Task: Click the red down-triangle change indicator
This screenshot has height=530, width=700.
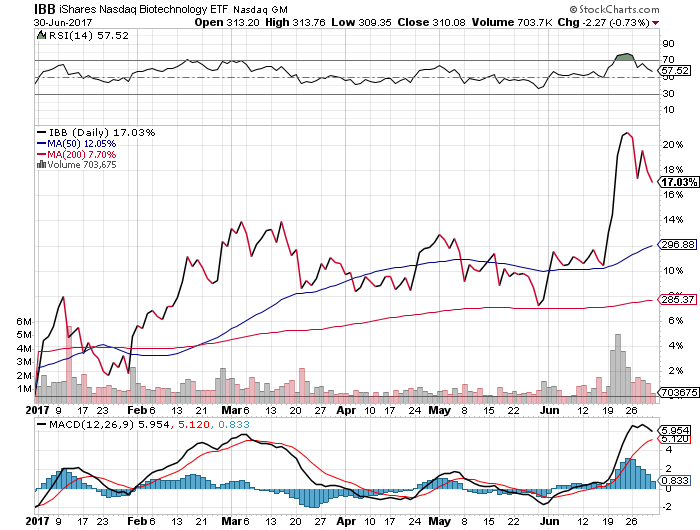Action: click(655, 23)
